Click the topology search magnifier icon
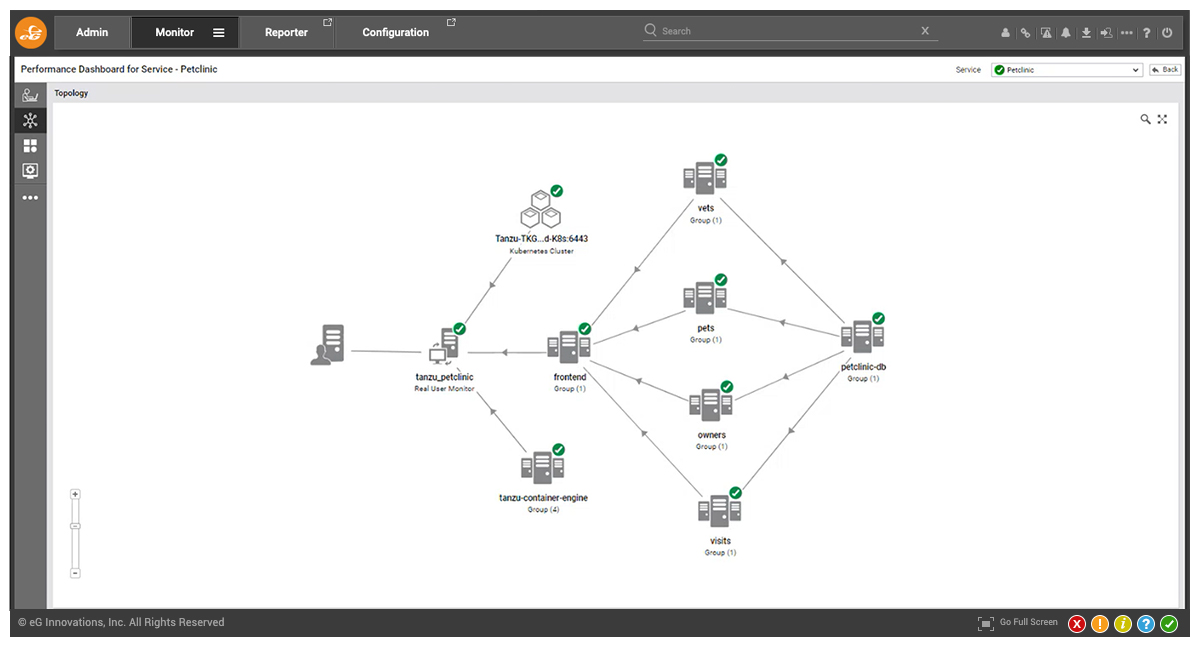1200x647 pixels. click(x=1146, y=119)
